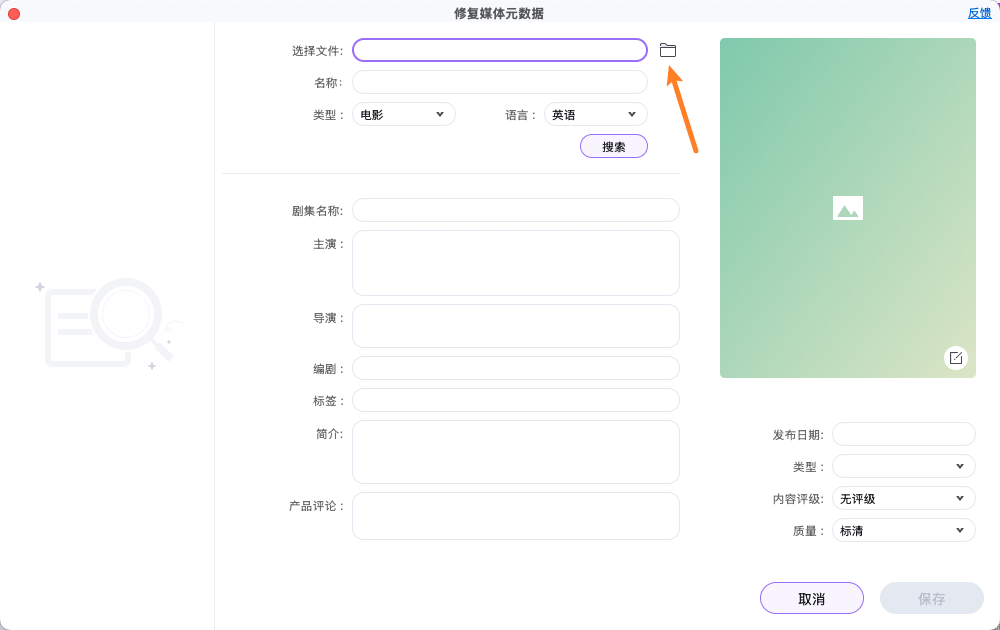This screenshot has width=1000, height=630.
Task: Open the folder icon to browse files
Action: point(667,49)
